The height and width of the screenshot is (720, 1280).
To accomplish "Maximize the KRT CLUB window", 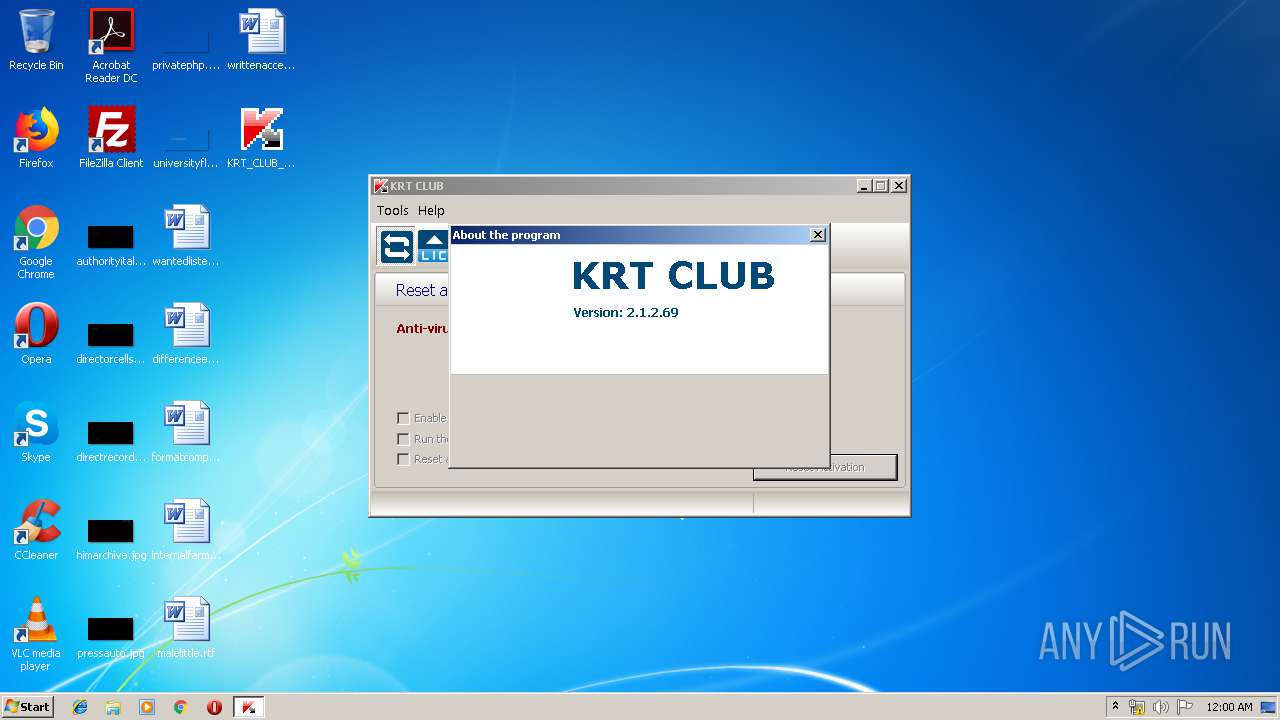I will [x=881, y=185].
